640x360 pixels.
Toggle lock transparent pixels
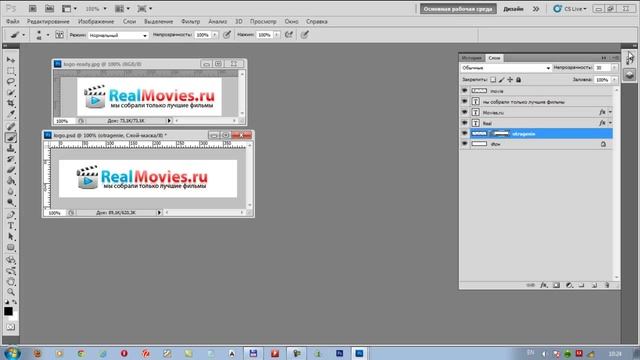(493, 80)
